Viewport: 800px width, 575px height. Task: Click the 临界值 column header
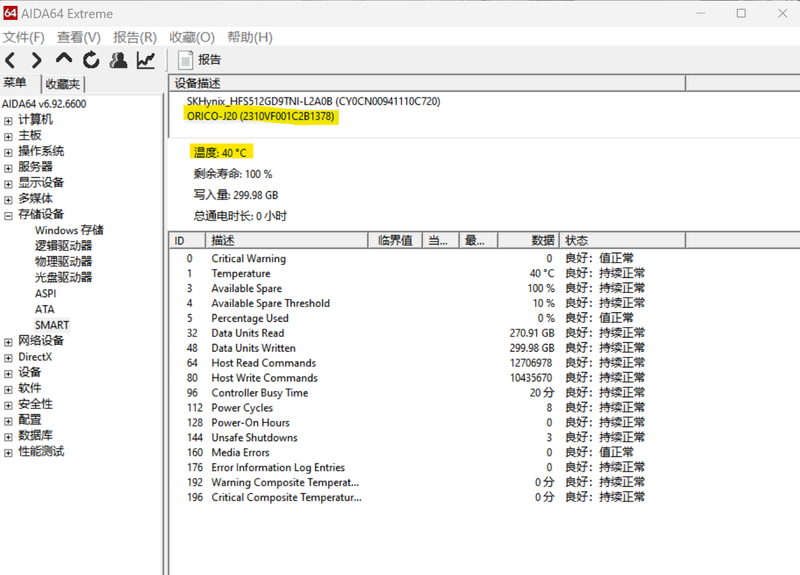point(395,240)
